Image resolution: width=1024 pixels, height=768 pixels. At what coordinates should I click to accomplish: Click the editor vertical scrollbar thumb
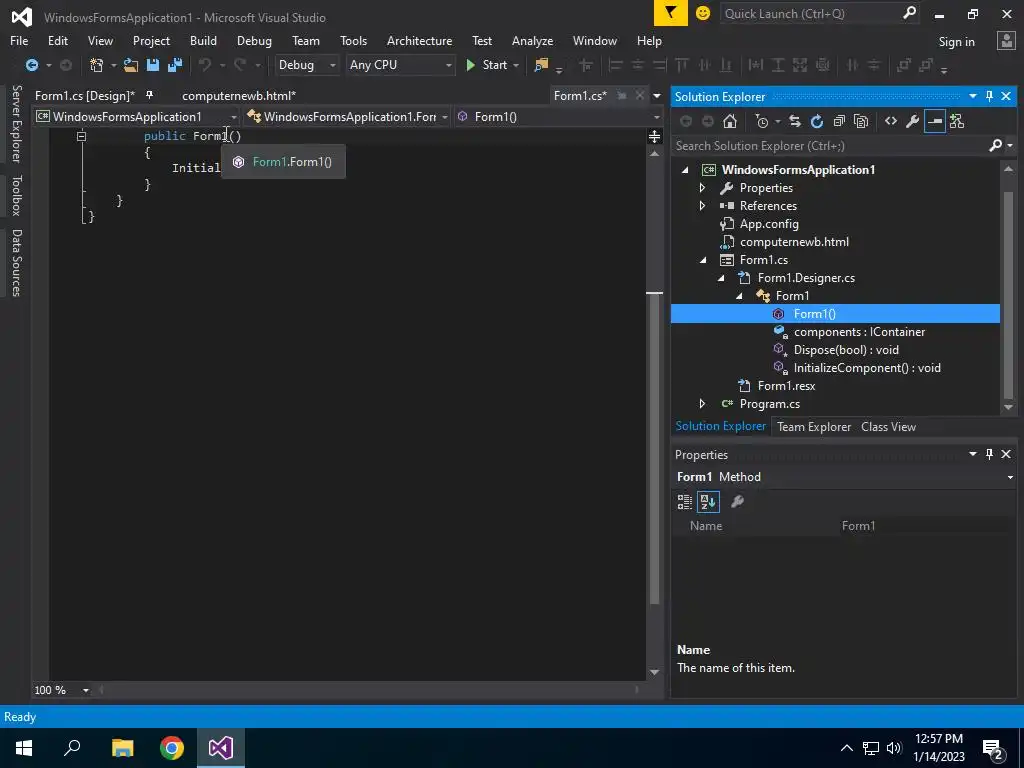click(x=654, y=451)
